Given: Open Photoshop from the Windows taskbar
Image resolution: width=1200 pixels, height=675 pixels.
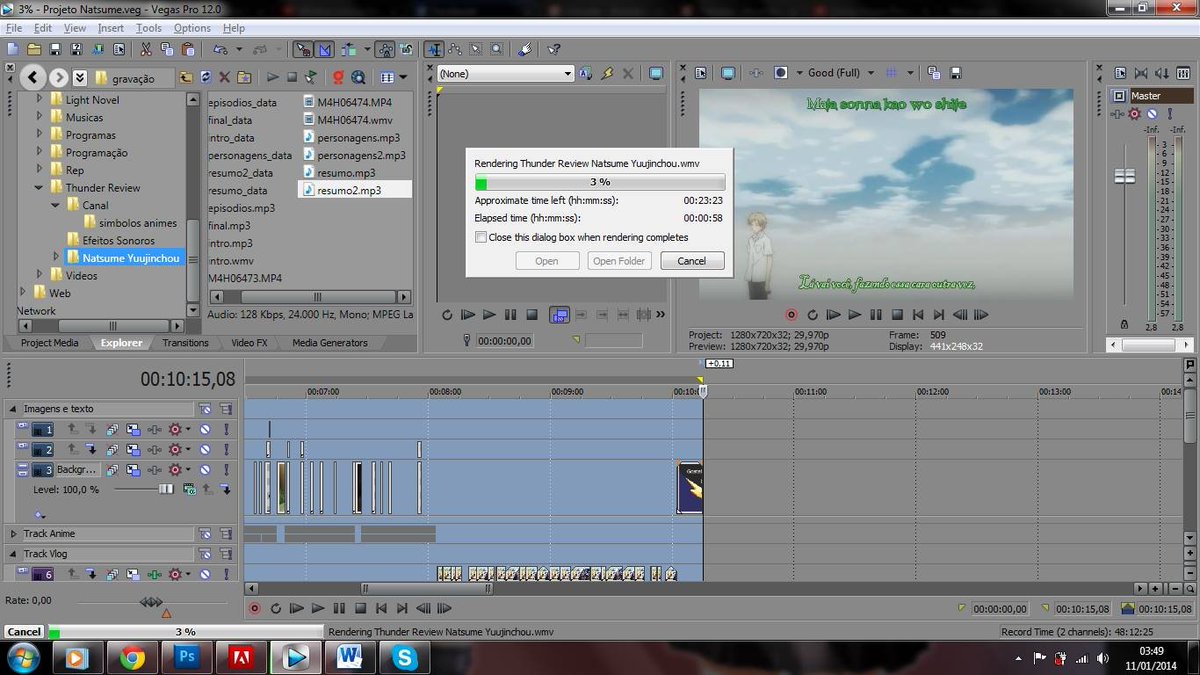Looking at the screenshot, I should 186,657.
